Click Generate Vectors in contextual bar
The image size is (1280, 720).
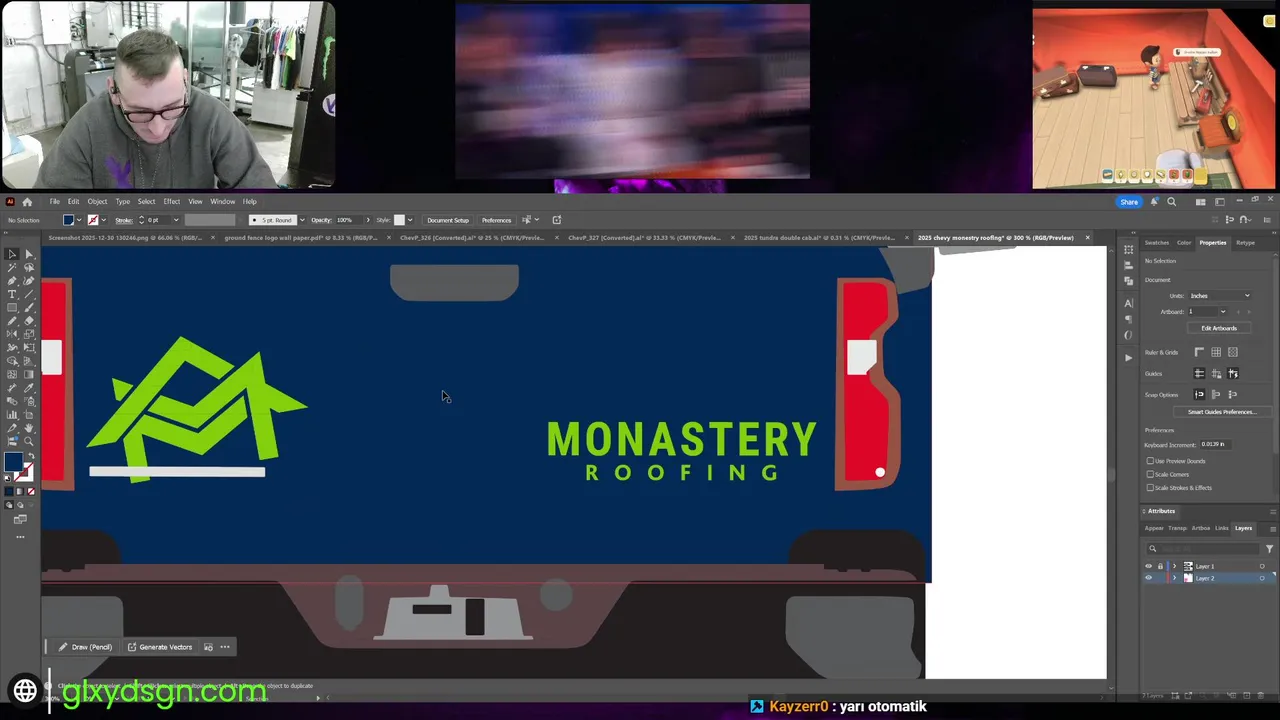pos(160,647)
